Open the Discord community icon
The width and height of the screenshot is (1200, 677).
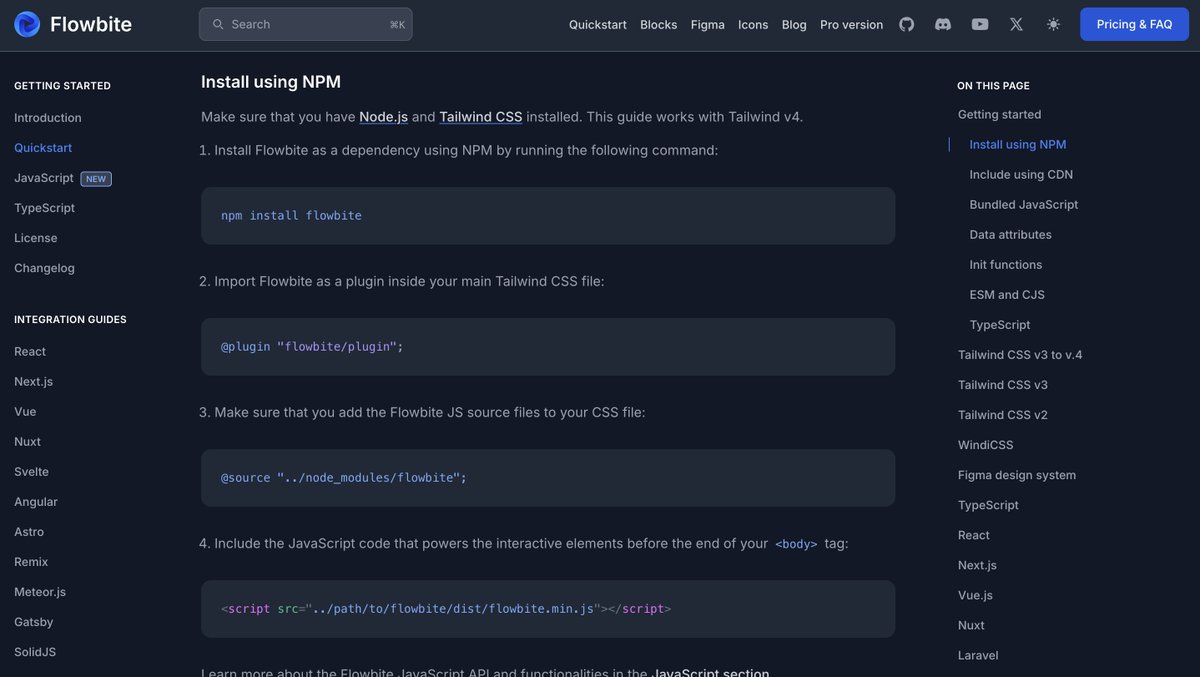tap(943, 24)
